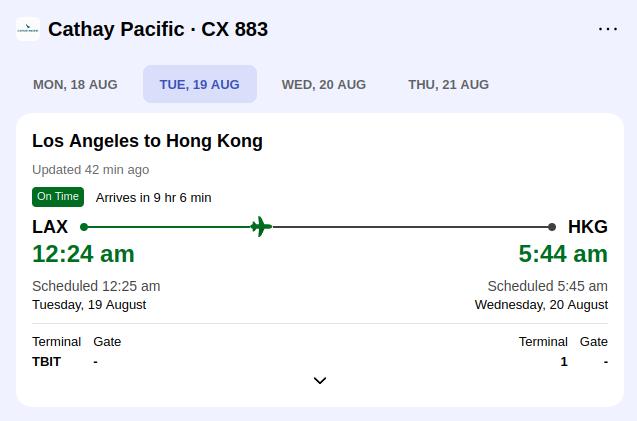Screen dimensions: 637x421
Task: Click the Los Angeles to Hong Kong heading
Action: 147,141
